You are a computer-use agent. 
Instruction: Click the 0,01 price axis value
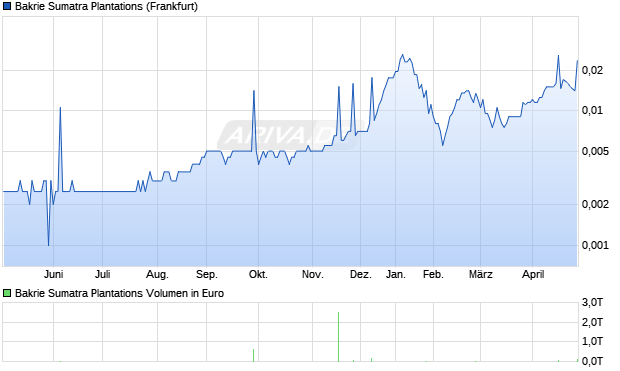pyautogui.click(x=592, y=110)
